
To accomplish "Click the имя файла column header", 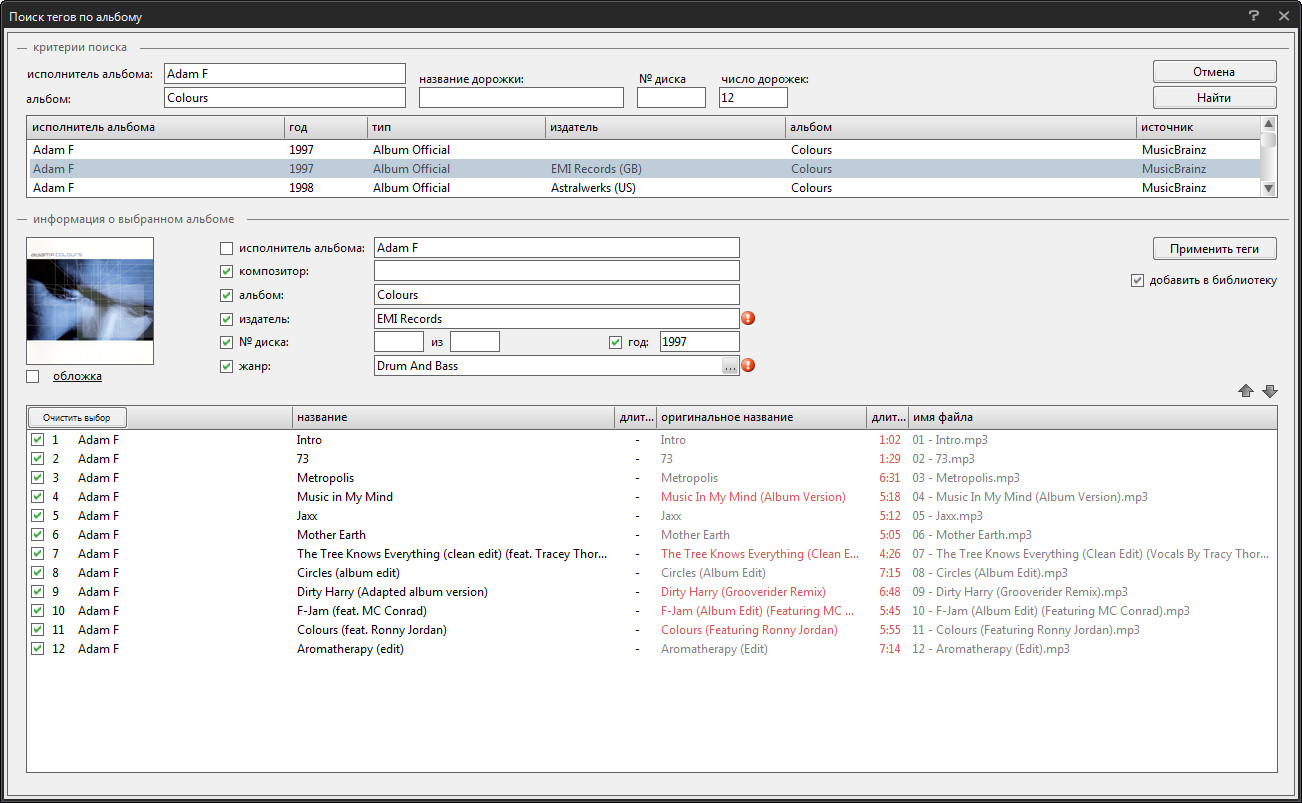I will (1092, 417).
